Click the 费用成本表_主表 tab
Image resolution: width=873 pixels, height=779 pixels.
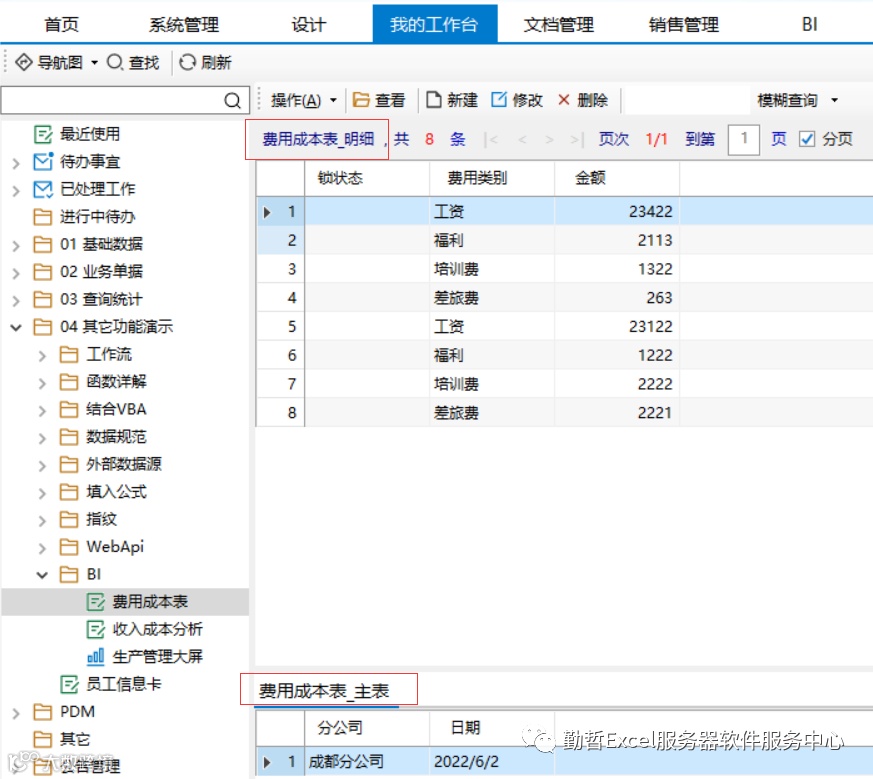pyautogui.click(x=323, y=691)
